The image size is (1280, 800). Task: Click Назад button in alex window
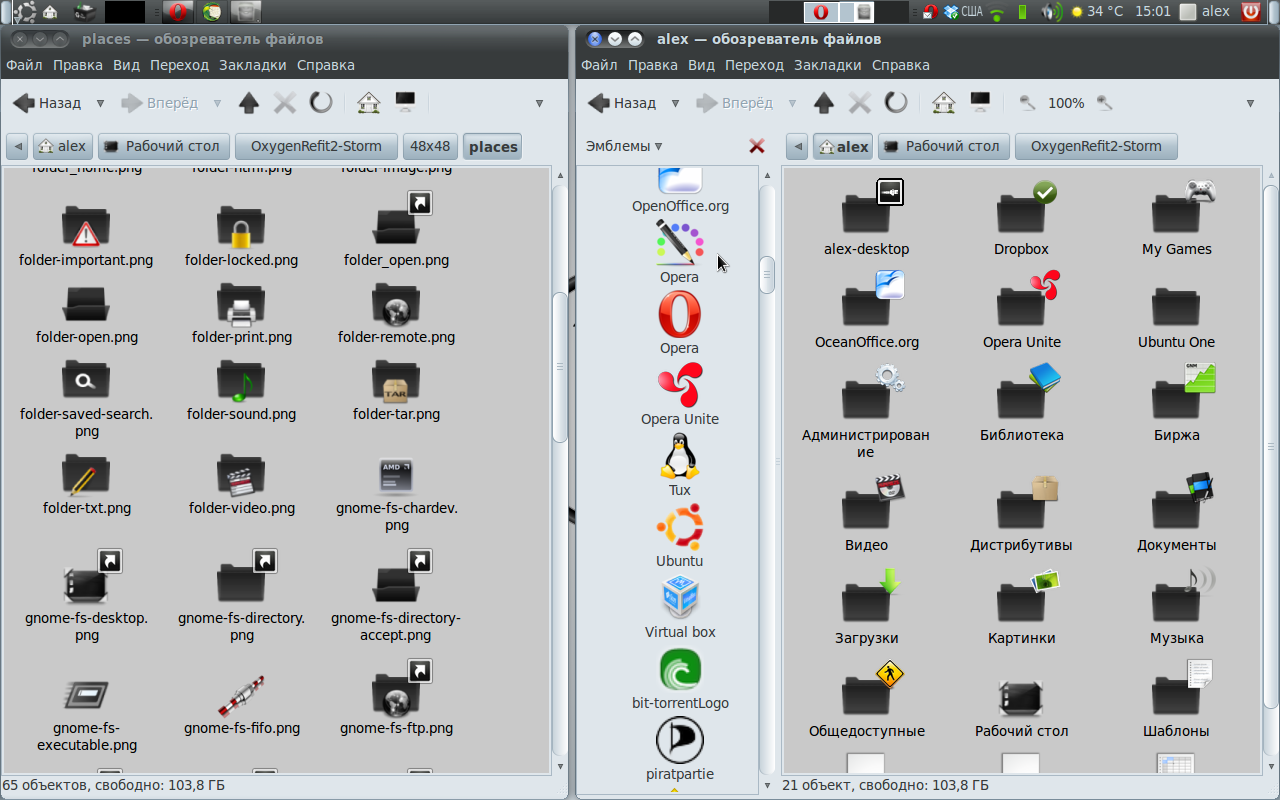click(622, 103)
